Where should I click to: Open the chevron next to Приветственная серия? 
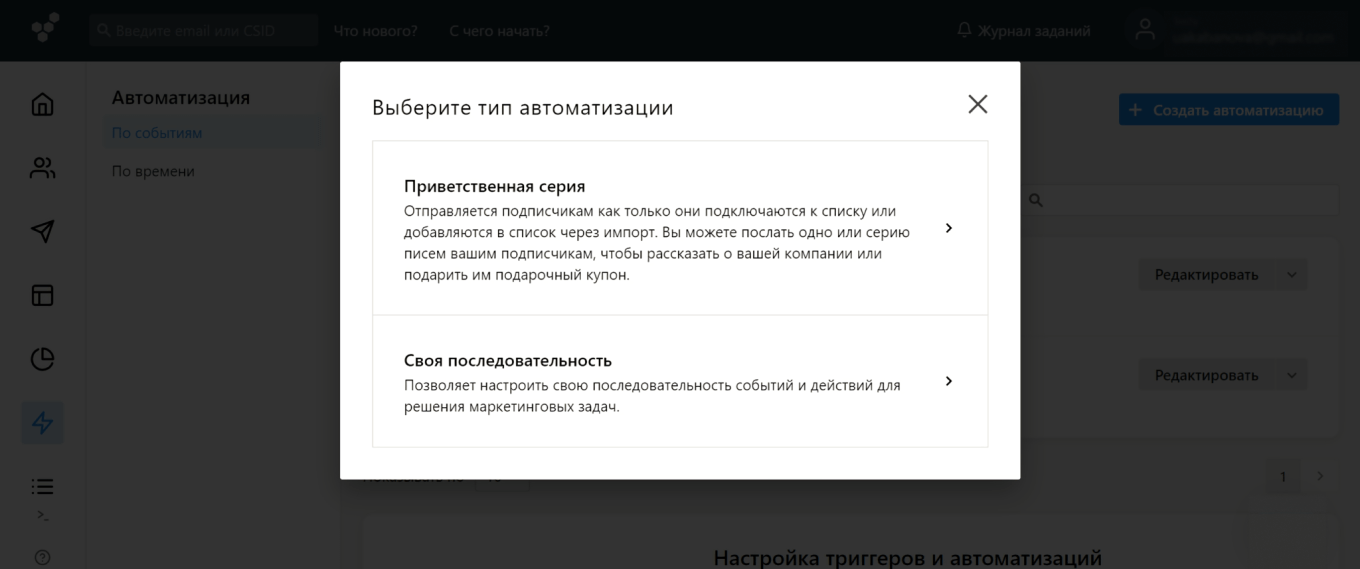[x=948, y=228]
